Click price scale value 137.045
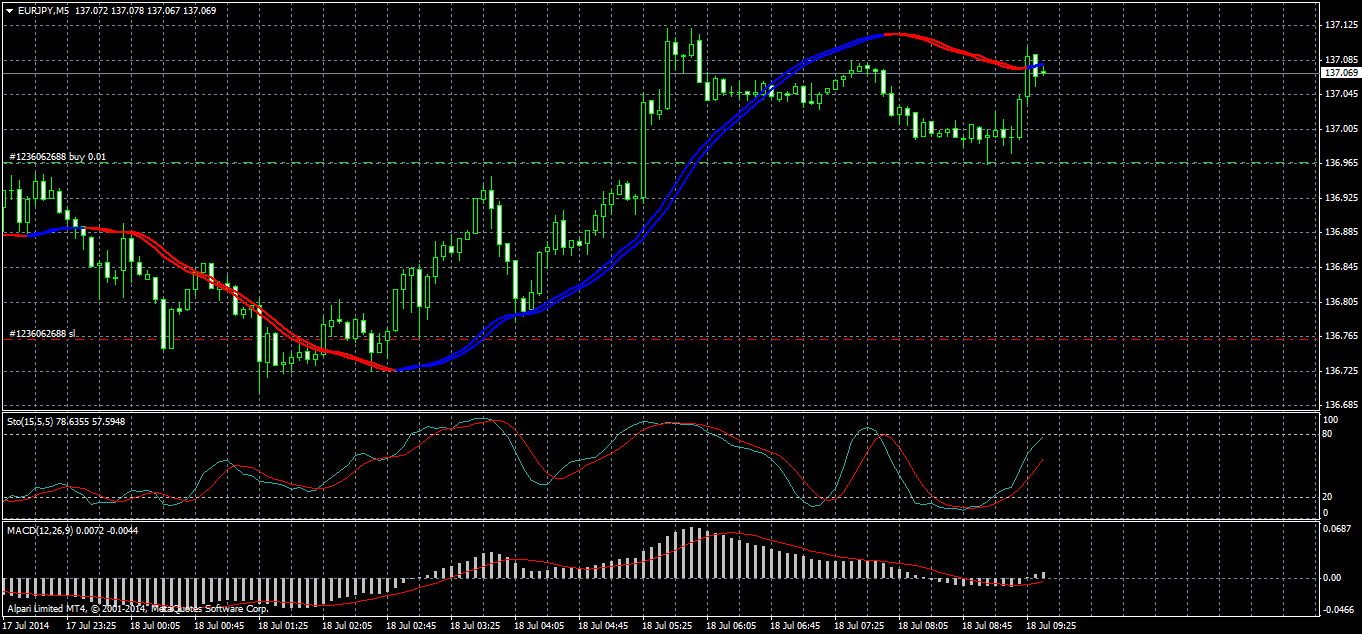The width and height of the screenshot is (1362, 634). coord(1340,94)
